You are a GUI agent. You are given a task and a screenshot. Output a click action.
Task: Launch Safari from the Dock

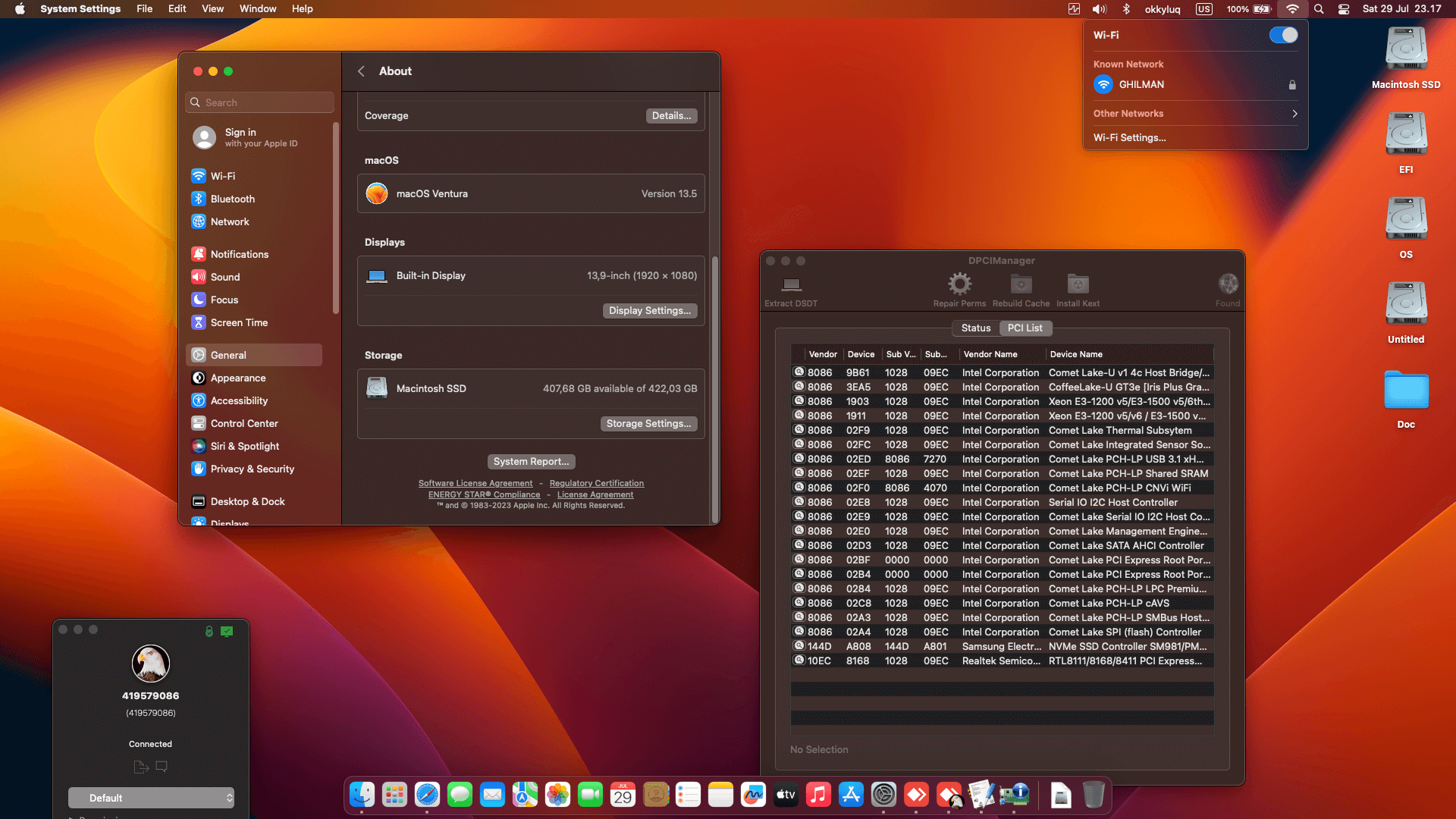427,795
